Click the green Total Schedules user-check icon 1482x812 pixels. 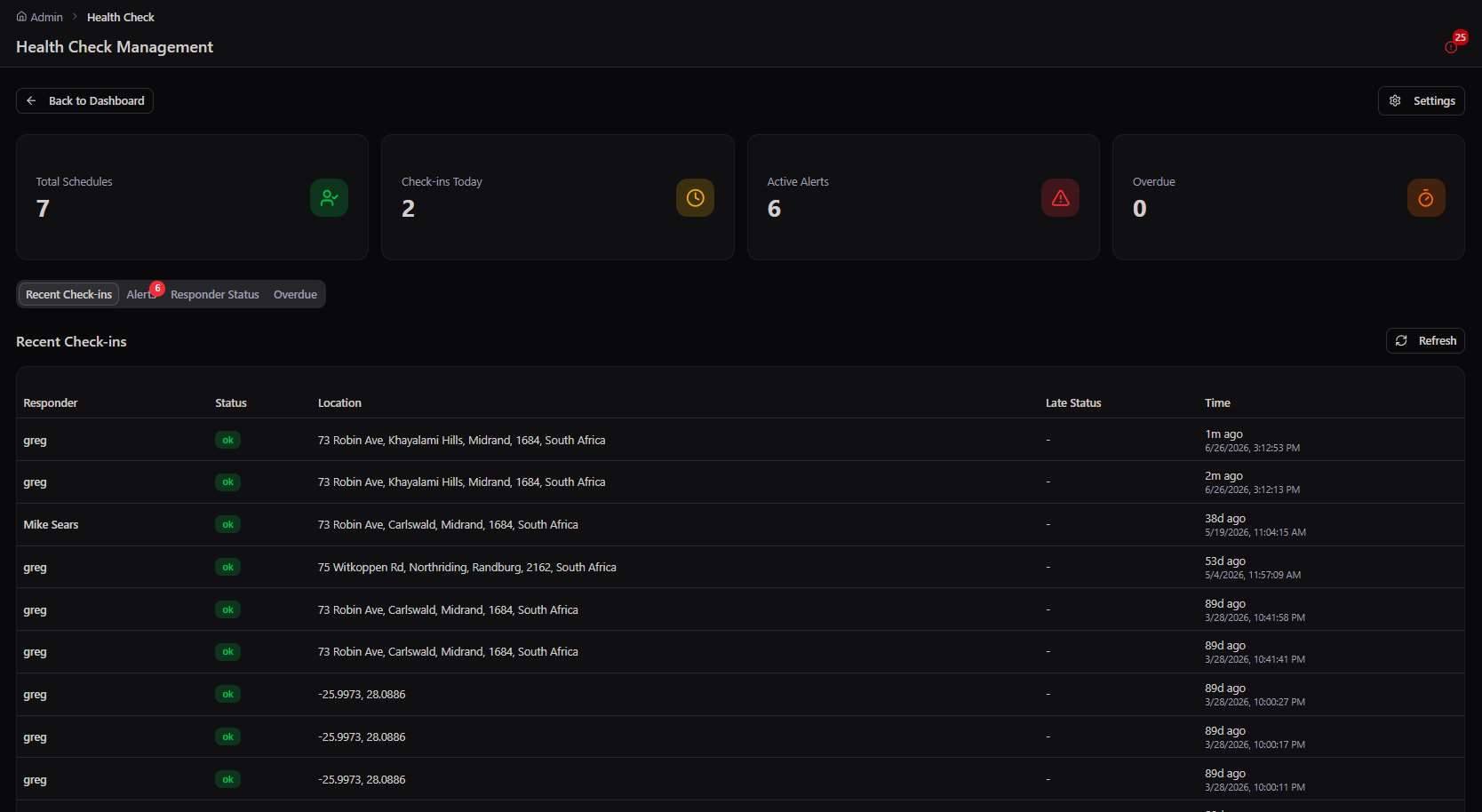pyautogui.click(x=329, y=197)
